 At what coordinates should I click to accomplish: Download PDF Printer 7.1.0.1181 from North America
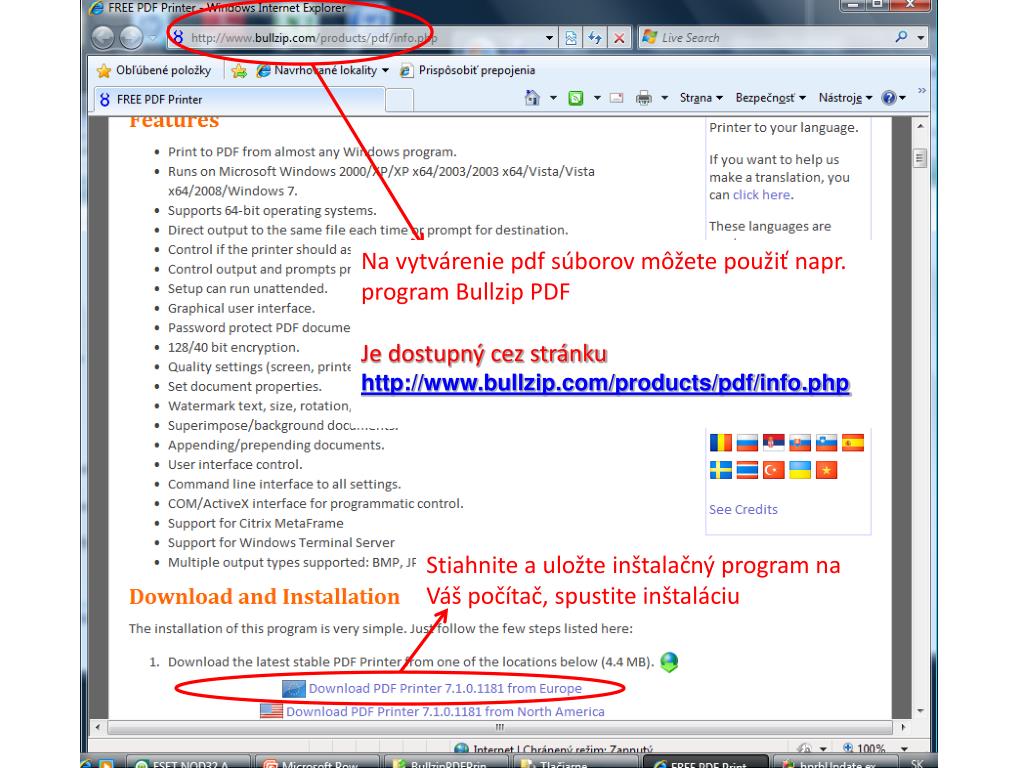point(445,711)
